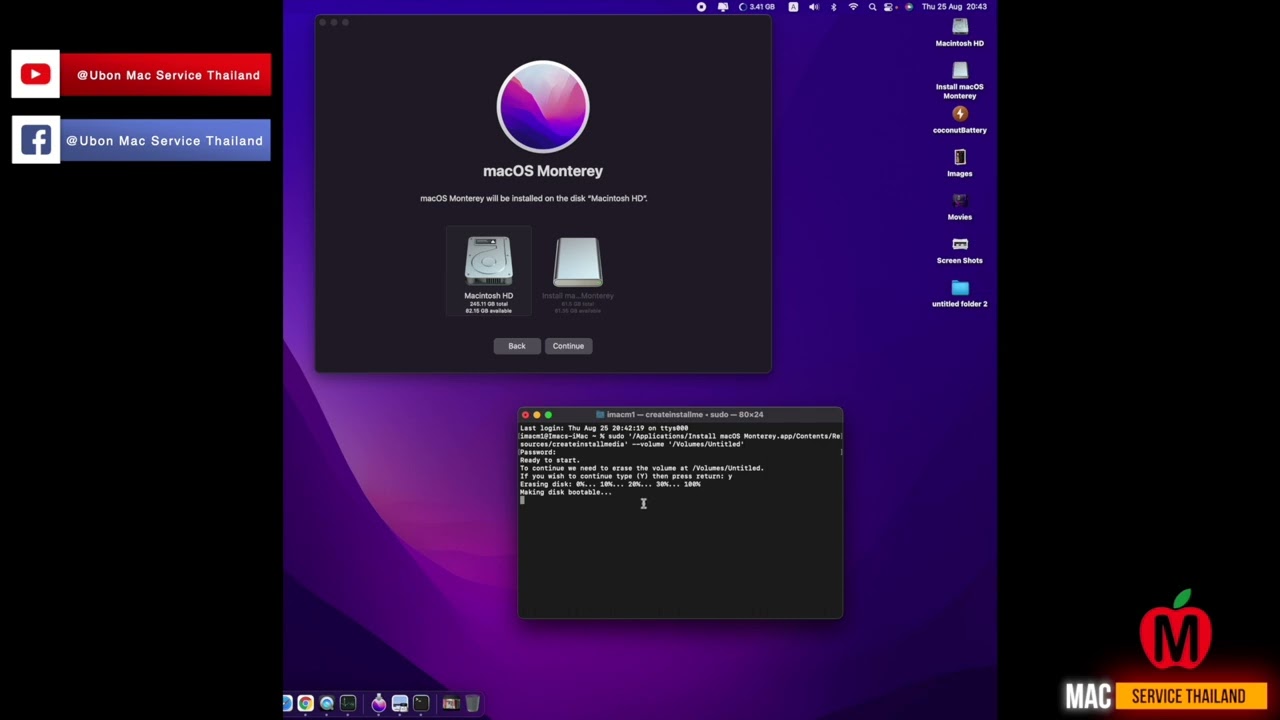Screen dimensions: 1280x720
Task: Open coconutBattery desktop icon
Action: pyautogui.click(x=960, y=120)
